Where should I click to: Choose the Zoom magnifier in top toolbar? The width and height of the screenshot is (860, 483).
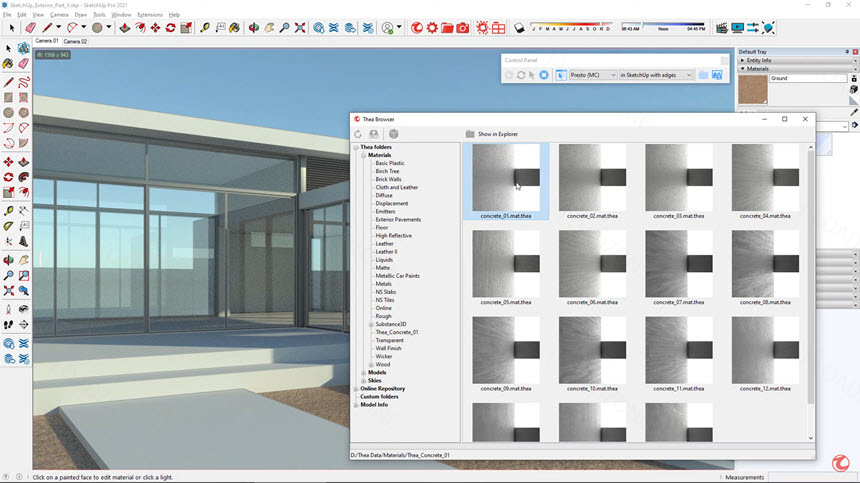point(284,27)
